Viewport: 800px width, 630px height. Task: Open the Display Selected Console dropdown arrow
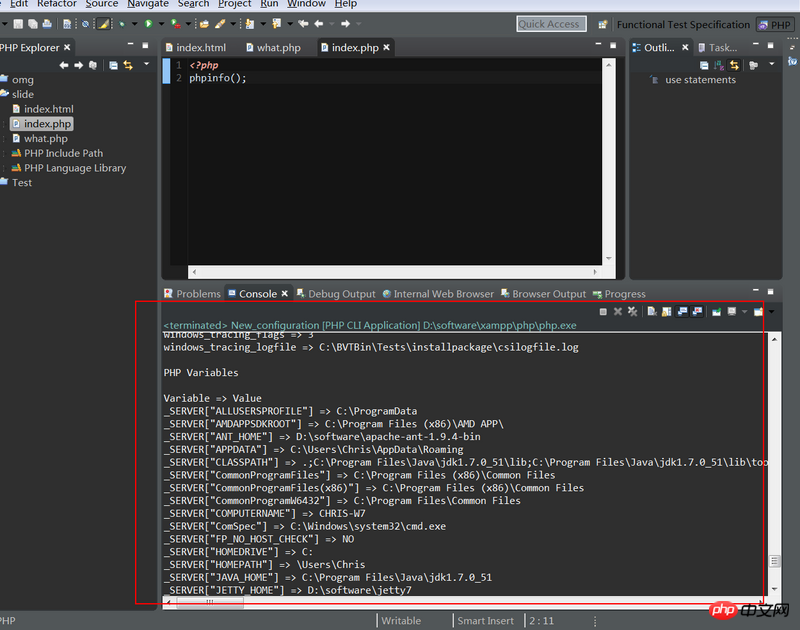[x=744, y=312]
